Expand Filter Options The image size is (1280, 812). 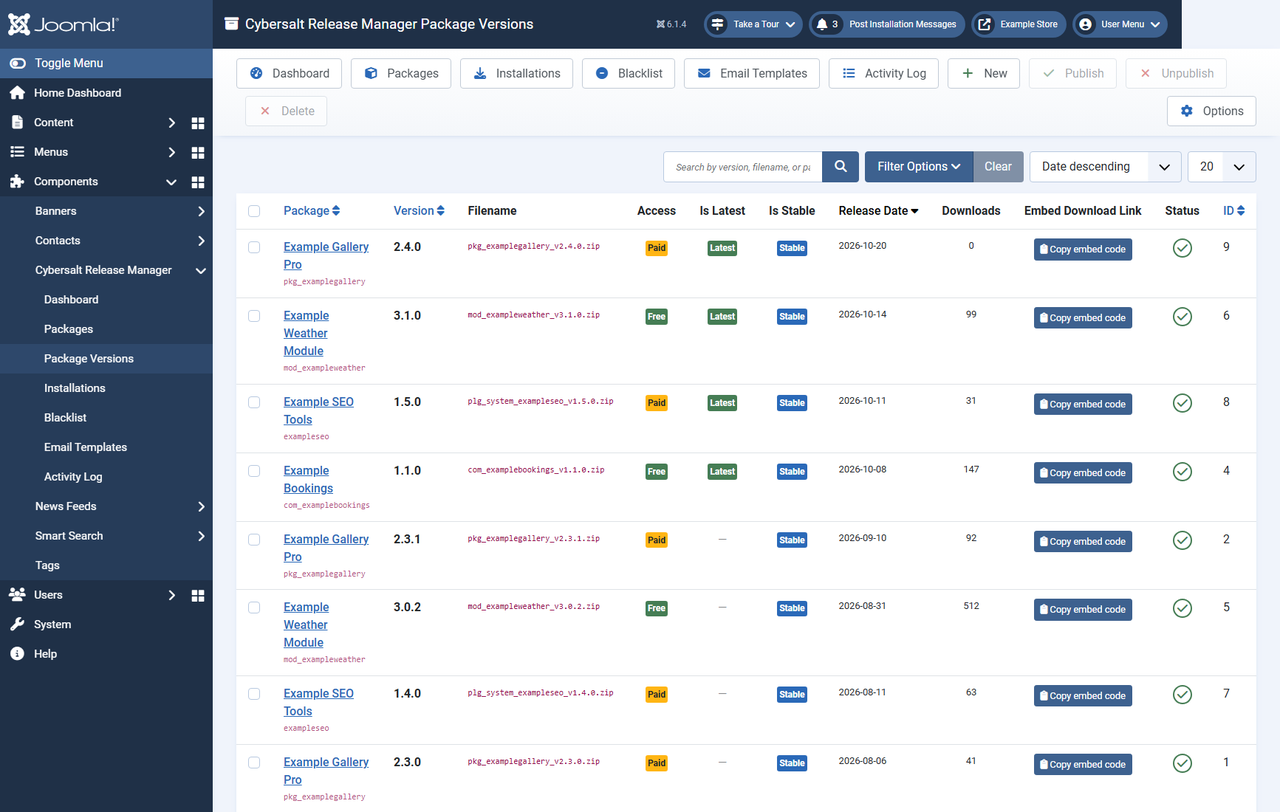coord(919,167)
